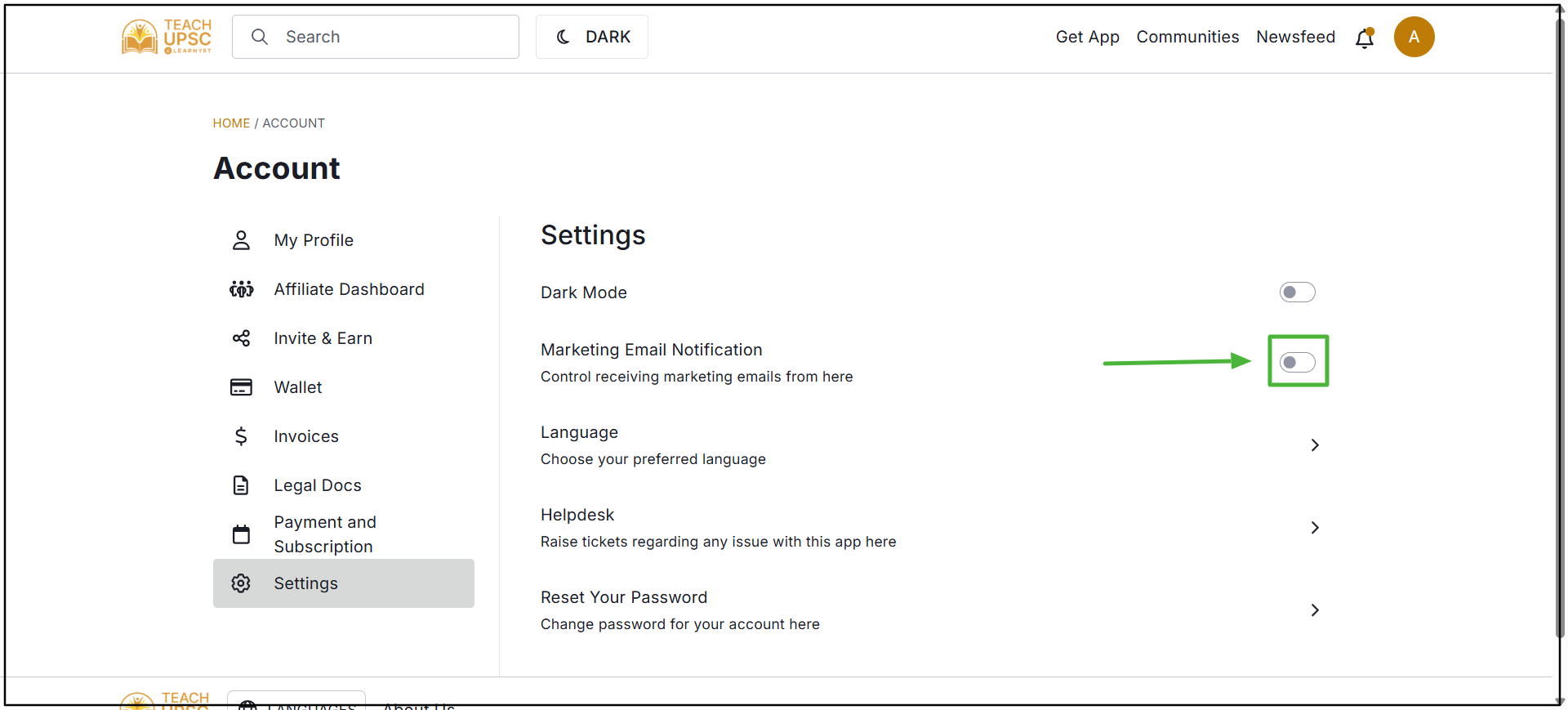1568x710 pixels.
Task: Click the Invoices dollar icon
Action: (x=241, y=436)
